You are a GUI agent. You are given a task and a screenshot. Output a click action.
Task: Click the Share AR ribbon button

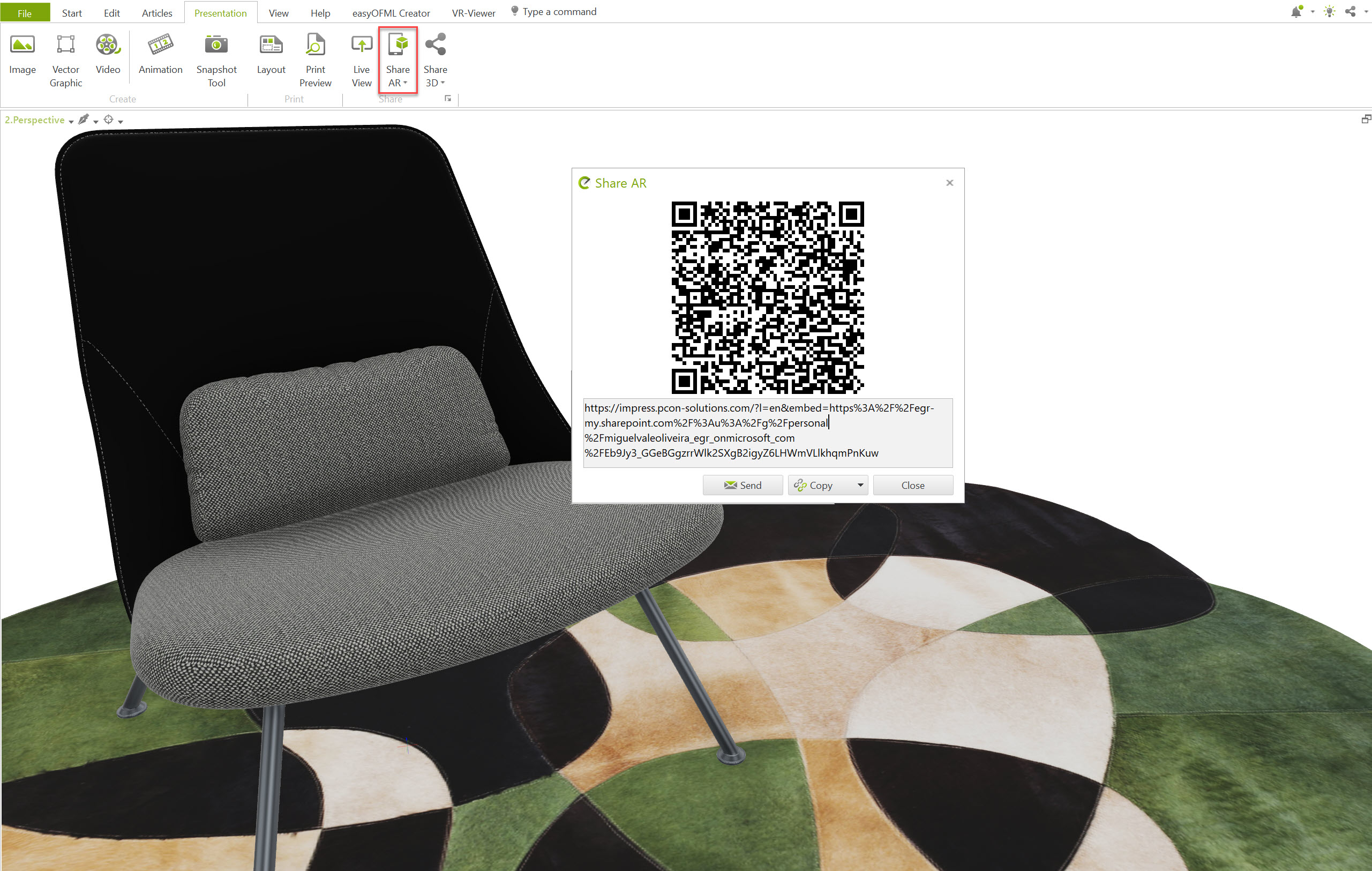[398, 61]
